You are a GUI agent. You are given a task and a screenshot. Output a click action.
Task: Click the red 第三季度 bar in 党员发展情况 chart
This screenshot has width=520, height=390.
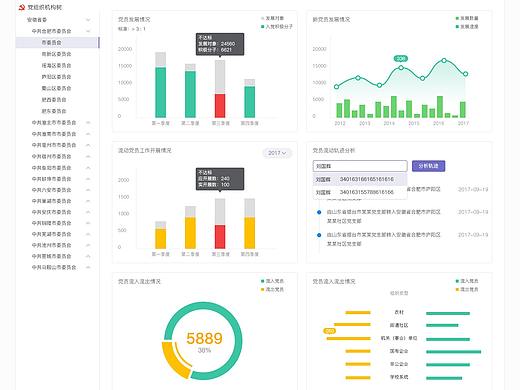[x=220, y=106]
